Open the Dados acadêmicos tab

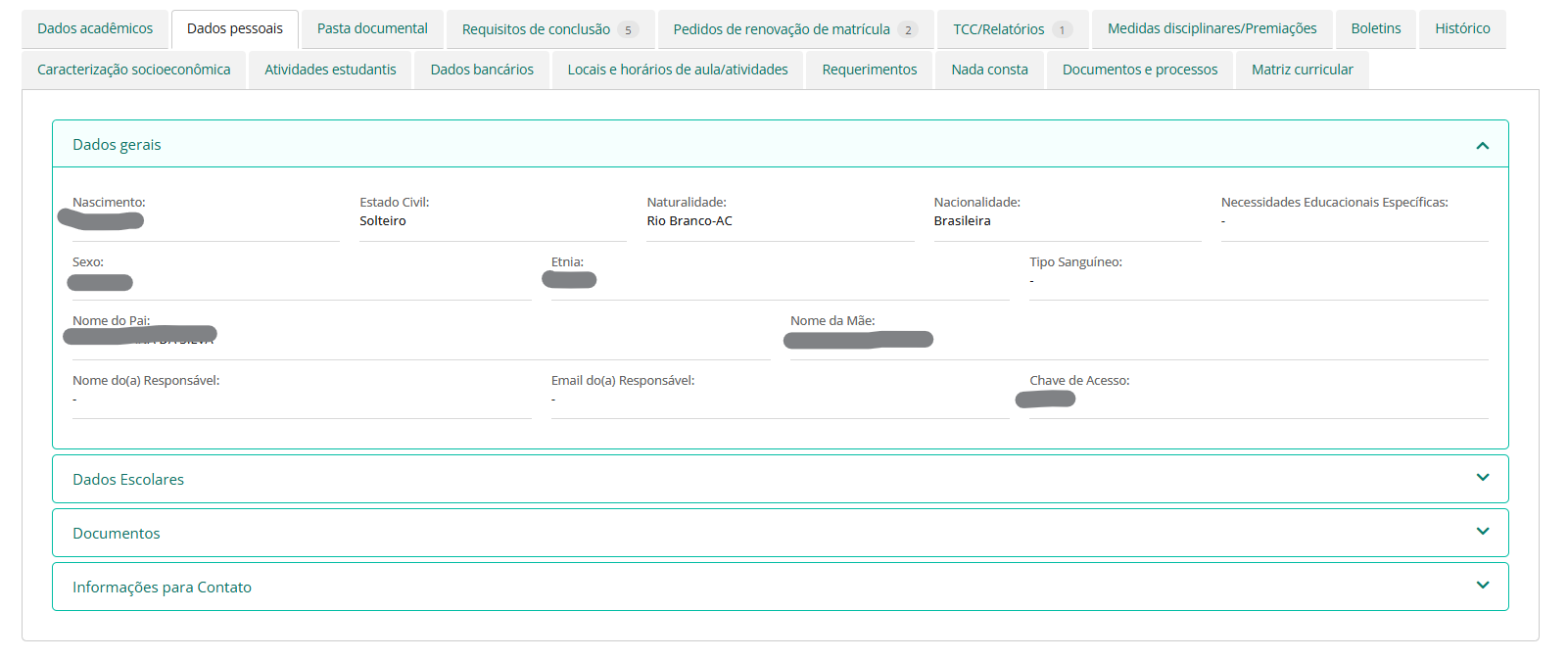point(95,29)
